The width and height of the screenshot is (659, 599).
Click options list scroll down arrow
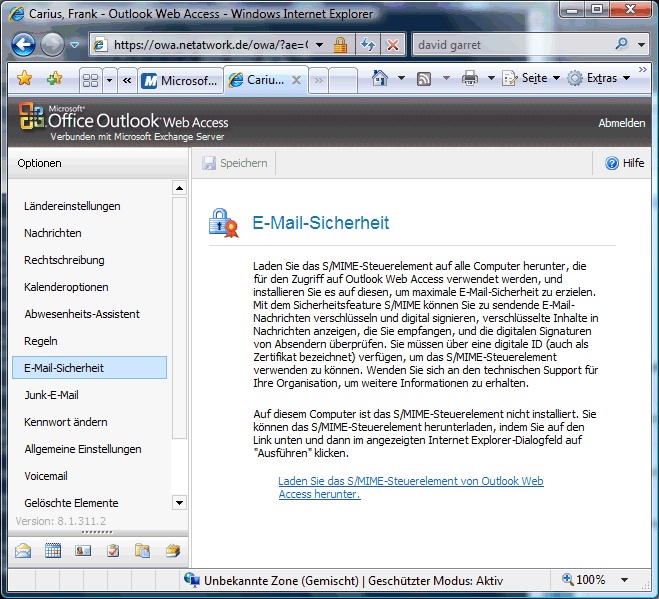pyautogui.click(x=179, y=503)
